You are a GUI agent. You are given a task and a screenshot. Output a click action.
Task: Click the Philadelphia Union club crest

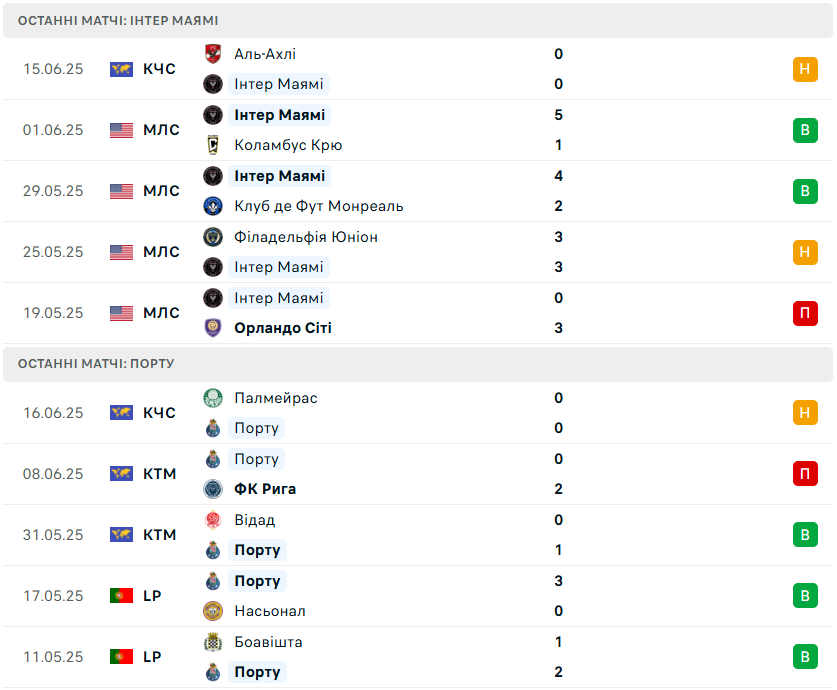coord(213,237)
